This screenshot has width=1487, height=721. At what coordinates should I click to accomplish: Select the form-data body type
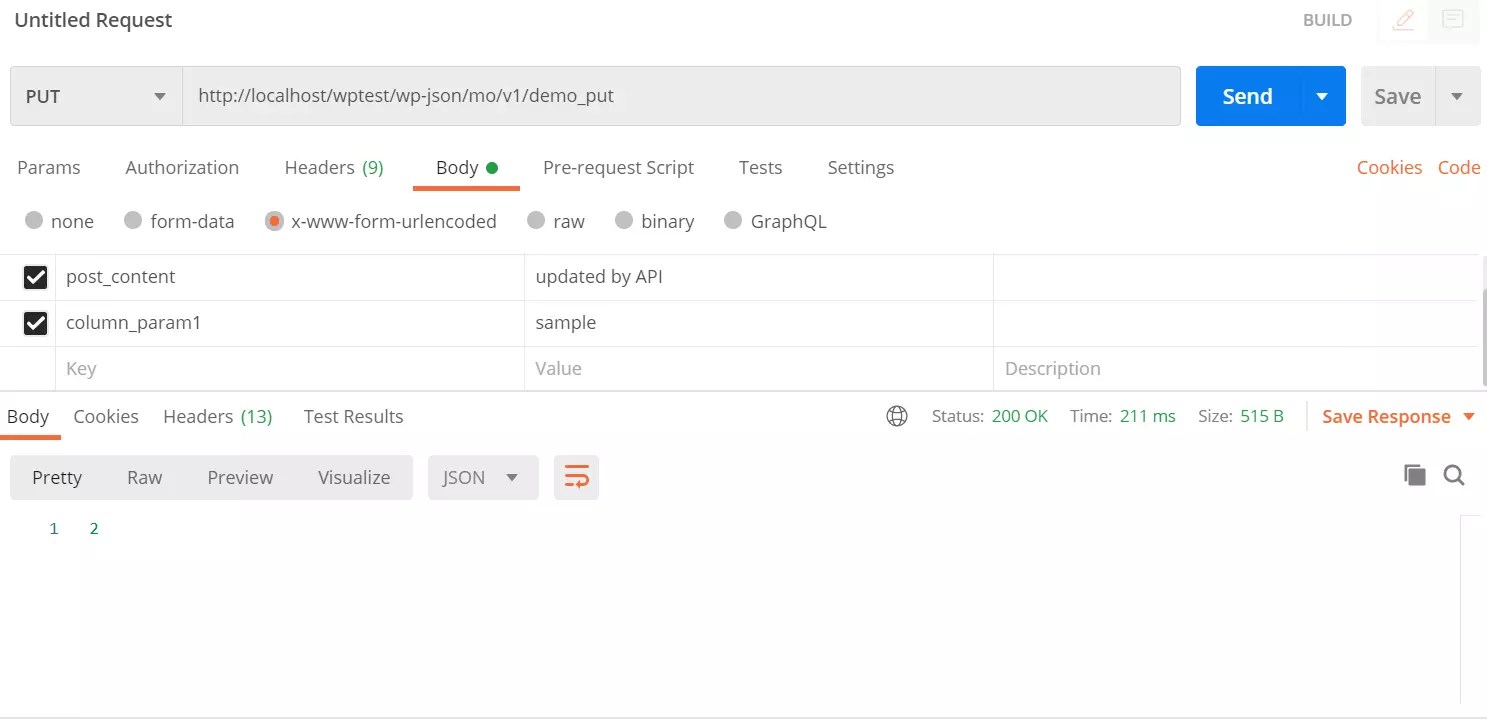[131, 221]
